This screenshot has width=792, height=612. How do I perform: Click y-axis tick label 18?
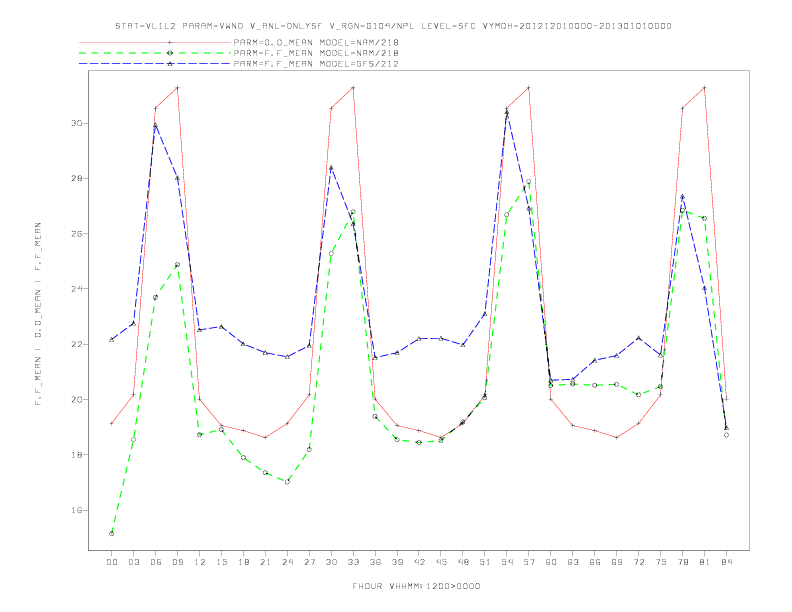[76, 454]
